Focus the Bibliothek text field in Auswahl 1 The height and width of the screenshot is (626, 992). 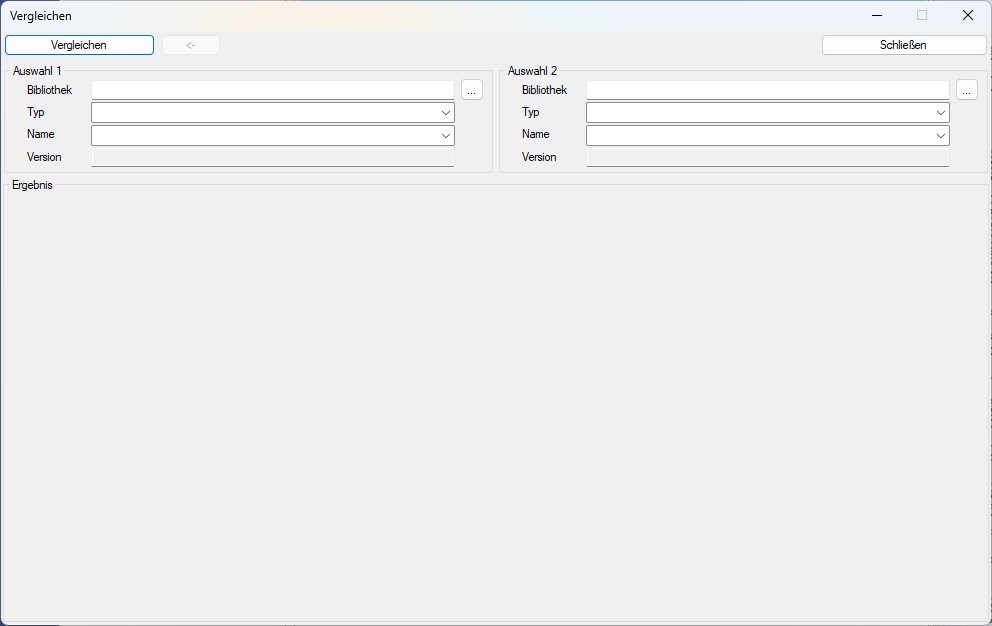[x=272, y=90]
